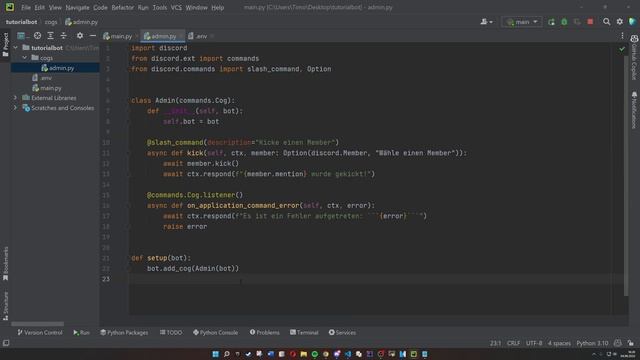This screenshot has height=360, width=640.
Task: Open the Run tool window
Action: [81, 333]
